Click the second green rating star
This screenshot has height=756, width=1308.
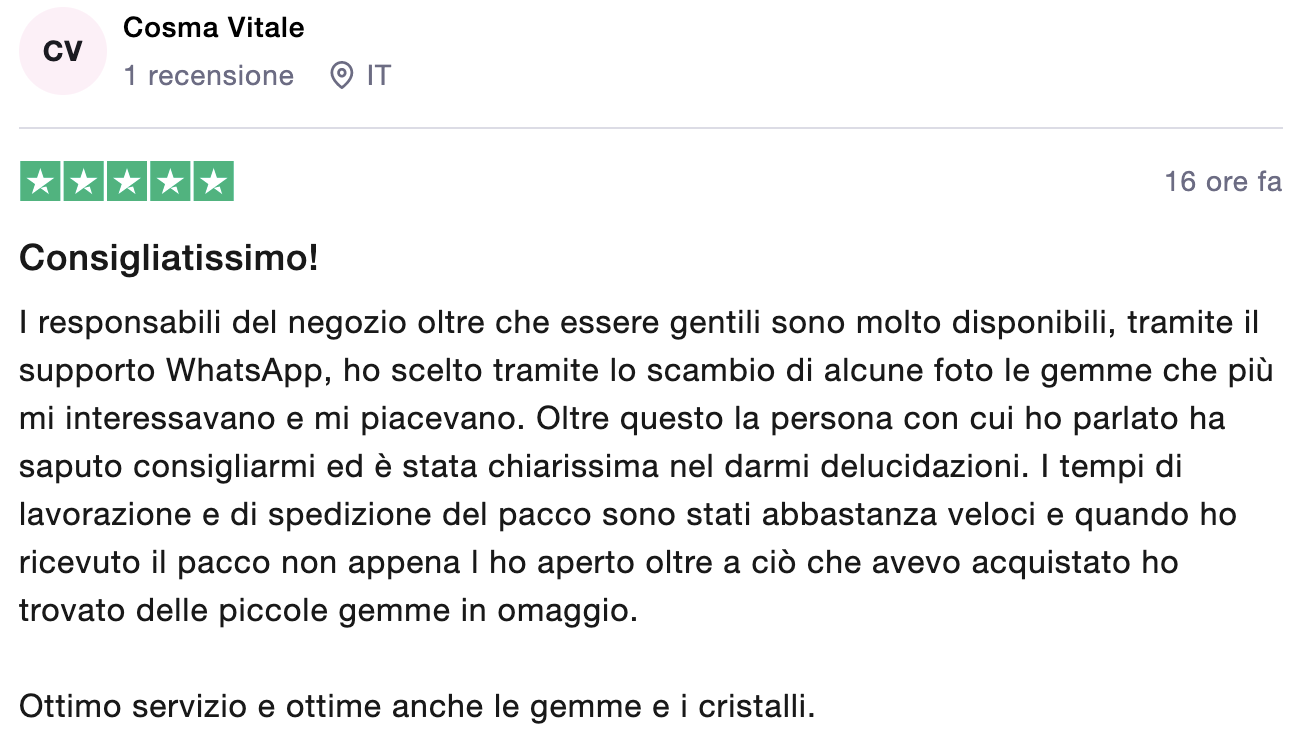coord(84,182)
